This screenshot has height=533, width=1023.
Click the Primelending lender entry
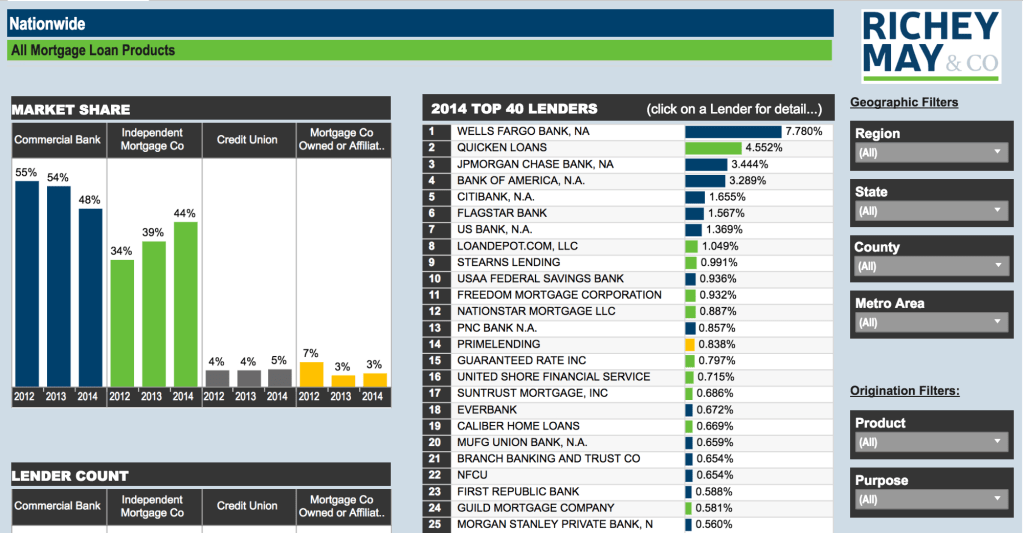[498, 344]
